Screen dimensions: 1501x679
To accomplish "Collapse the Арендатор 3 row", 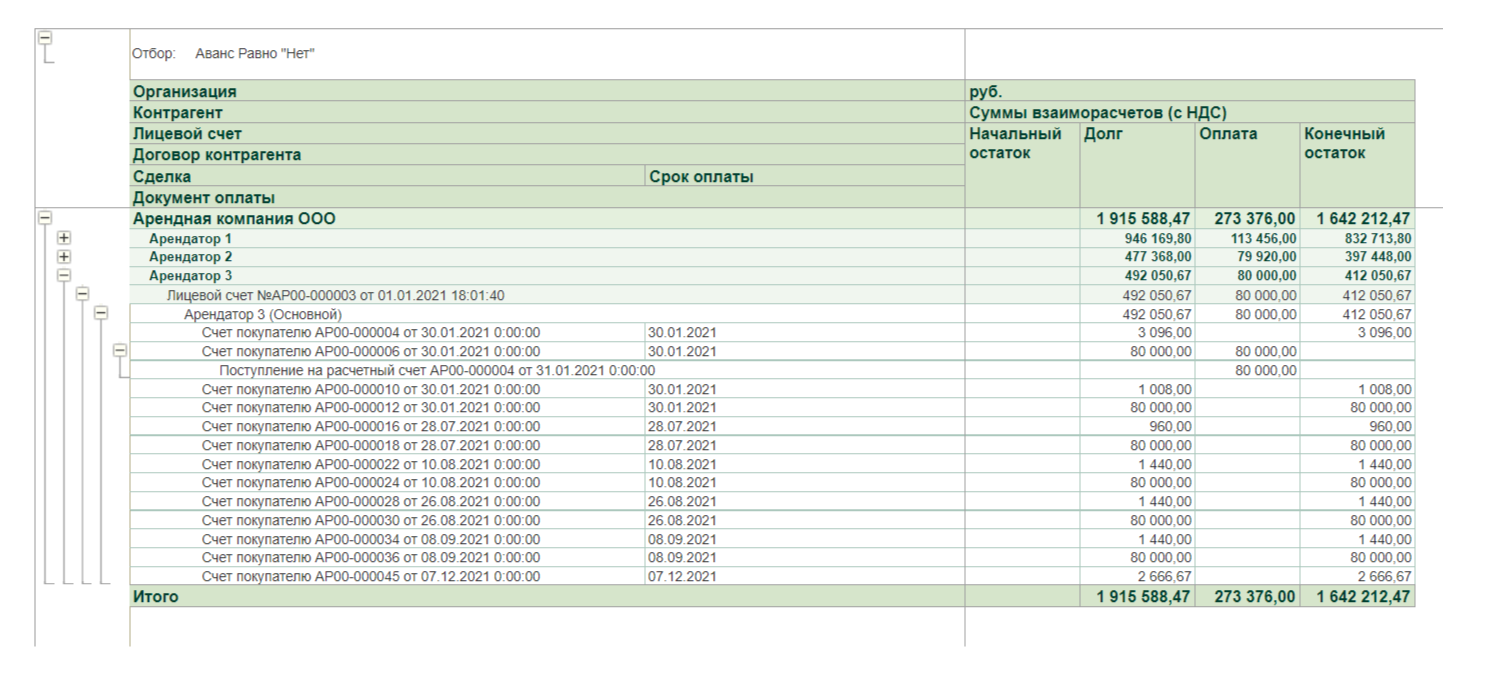I will pyautogui.click(x=64, y=275).
